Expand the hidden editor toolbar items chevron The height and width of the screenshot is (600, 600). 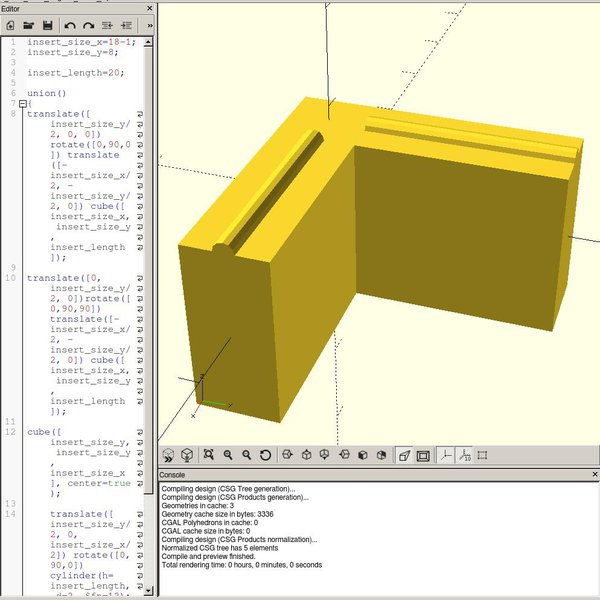tap(150, 25)
